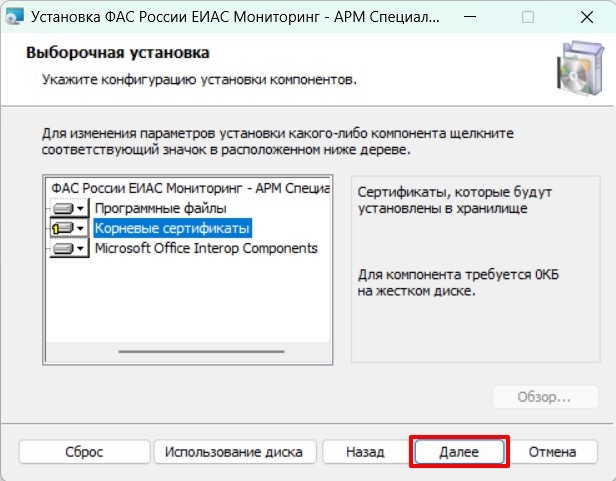616x481 pixels.
Task: Open the Microsoft Office Interop Components dropdown icon
Action: click(70, 248)
